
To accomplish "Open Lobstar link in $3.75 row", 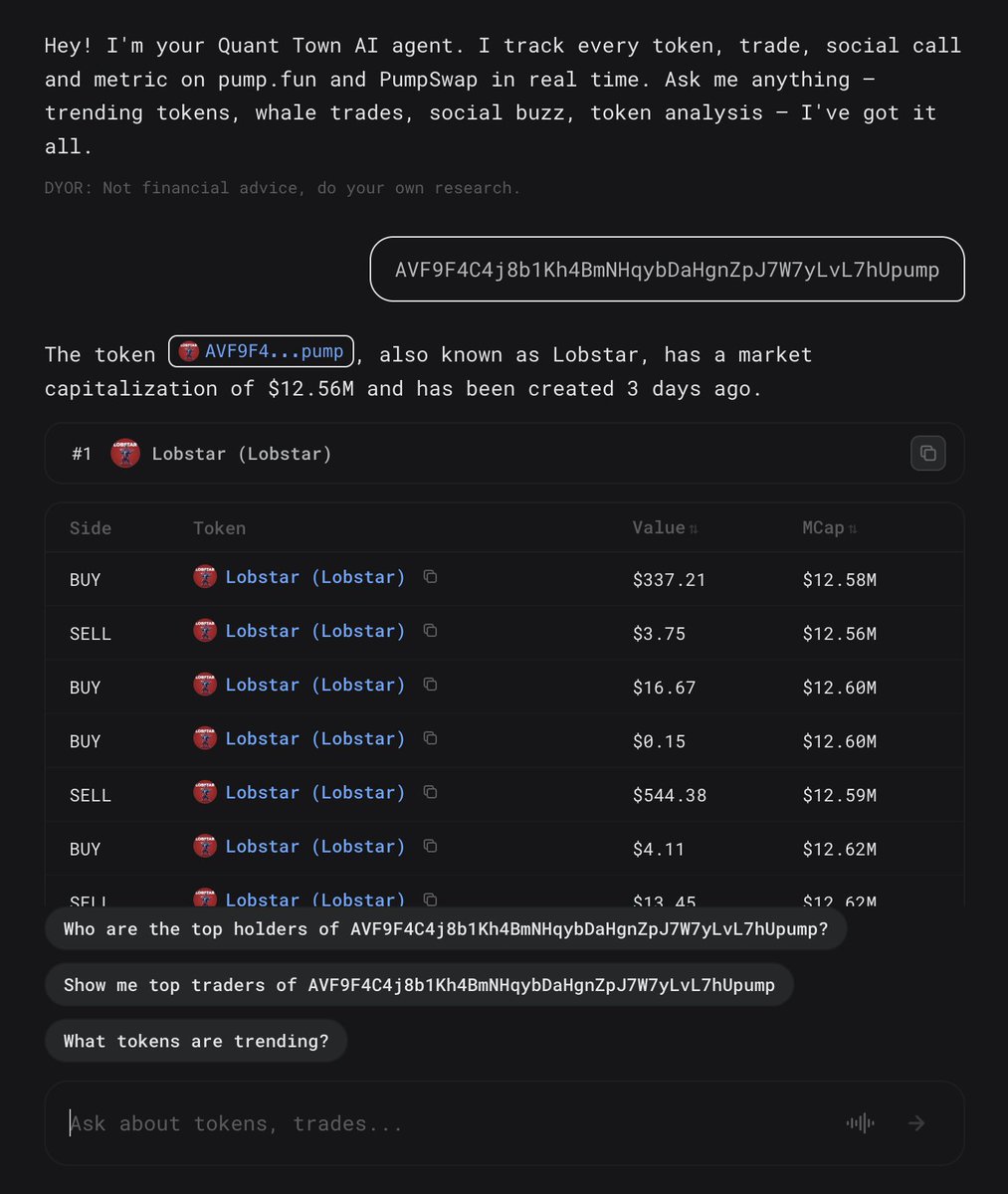I will 315,631.
